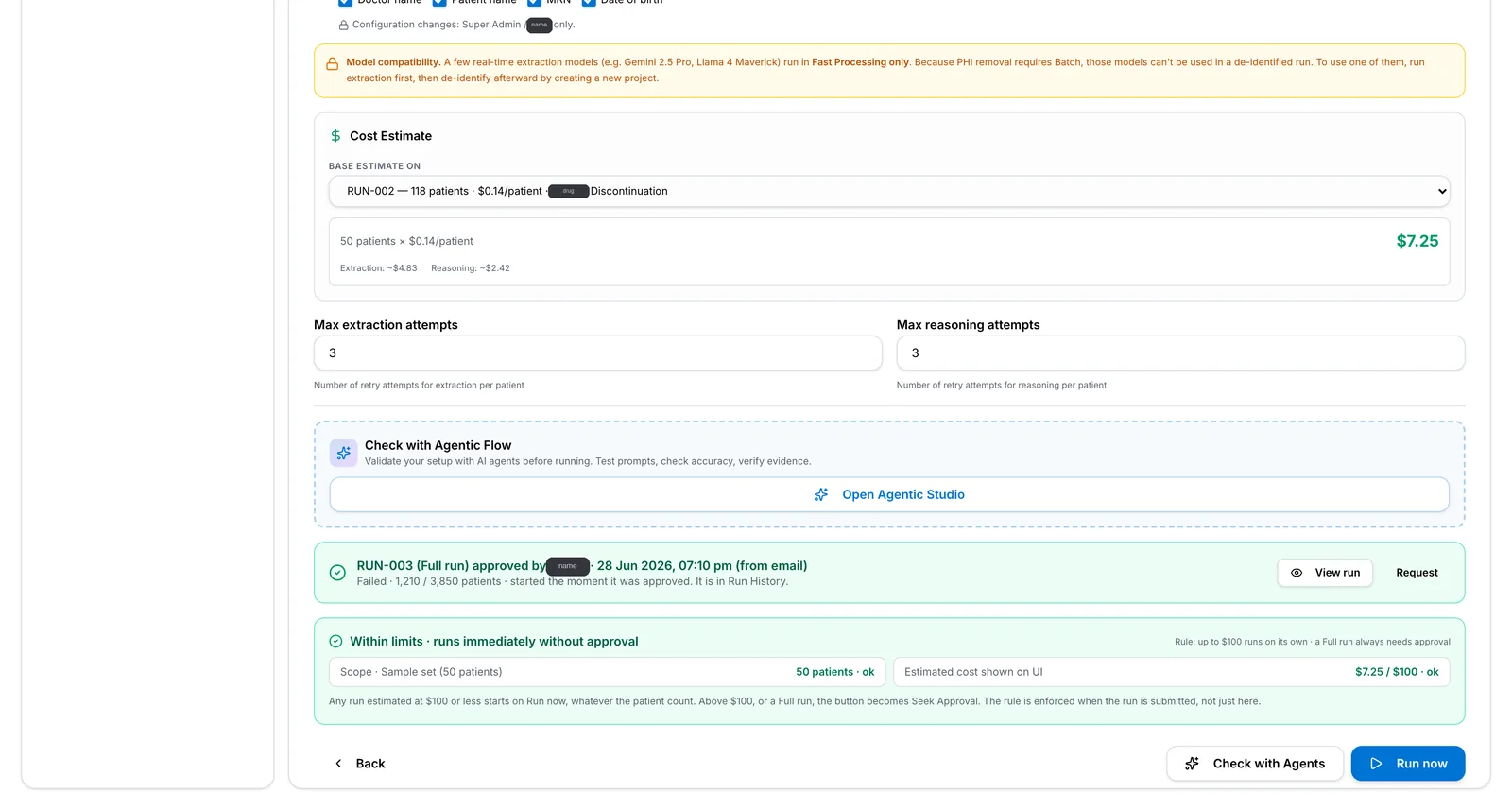Click the check-circle icon beside Within limits
Image resolution: width=1512 pixels, height=810 pixels.
coord(335,642)
